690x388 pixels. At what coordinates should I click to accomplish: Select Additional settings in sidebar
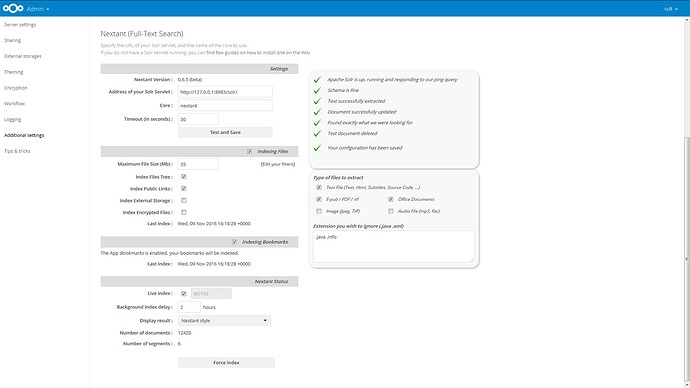[24, 135]
